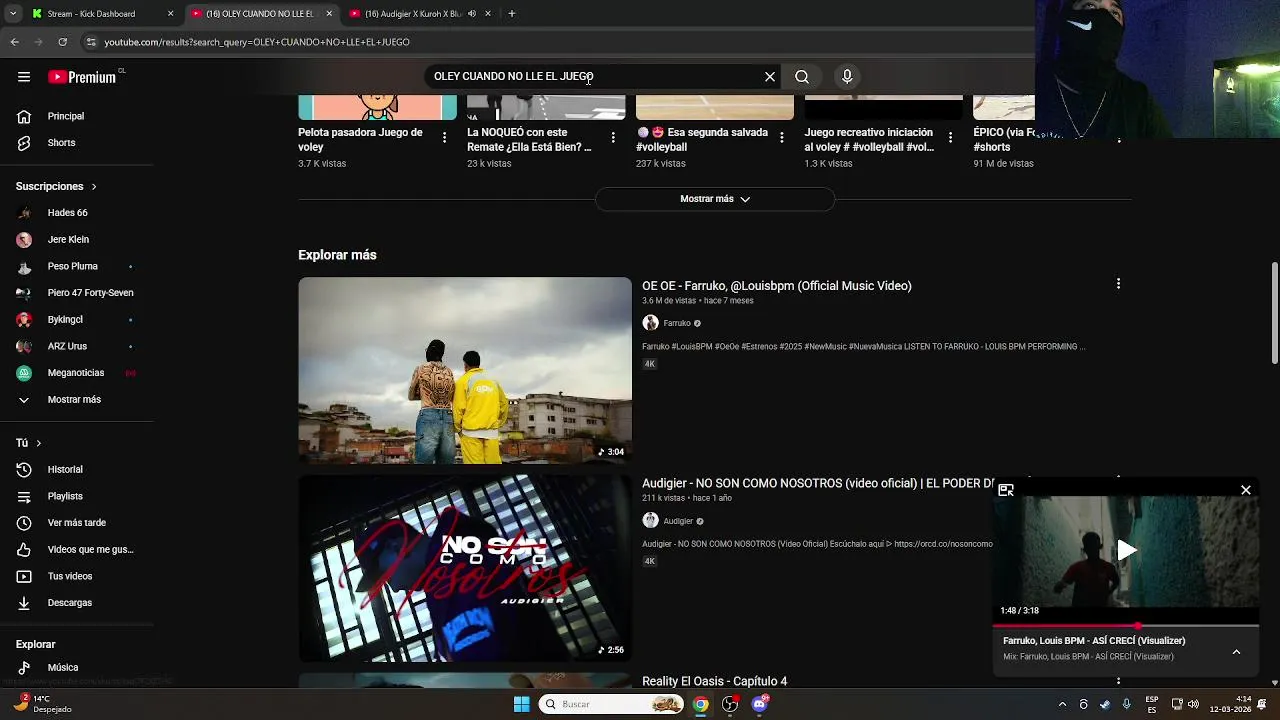Open OE OE - Farruko video title
This screenshot has width=1280, height=720.
pyautogui.click(x=777, y=286)
